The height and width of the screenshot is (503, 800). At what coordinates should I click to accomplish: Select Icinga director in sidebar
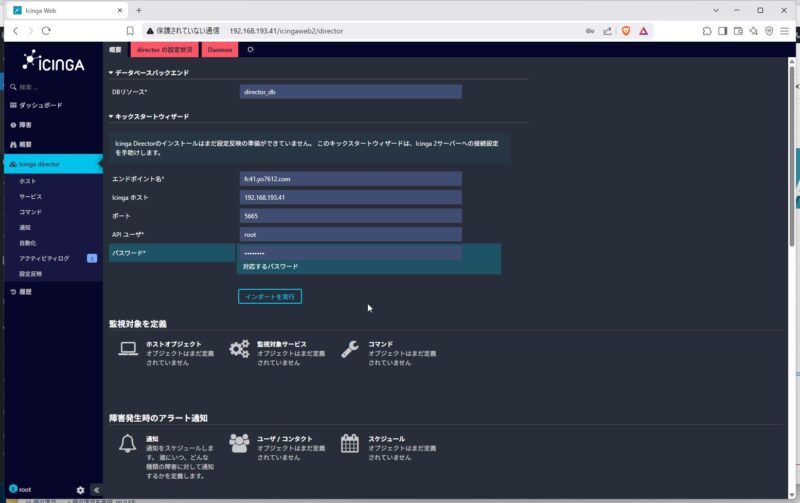[x=53, y=164]
